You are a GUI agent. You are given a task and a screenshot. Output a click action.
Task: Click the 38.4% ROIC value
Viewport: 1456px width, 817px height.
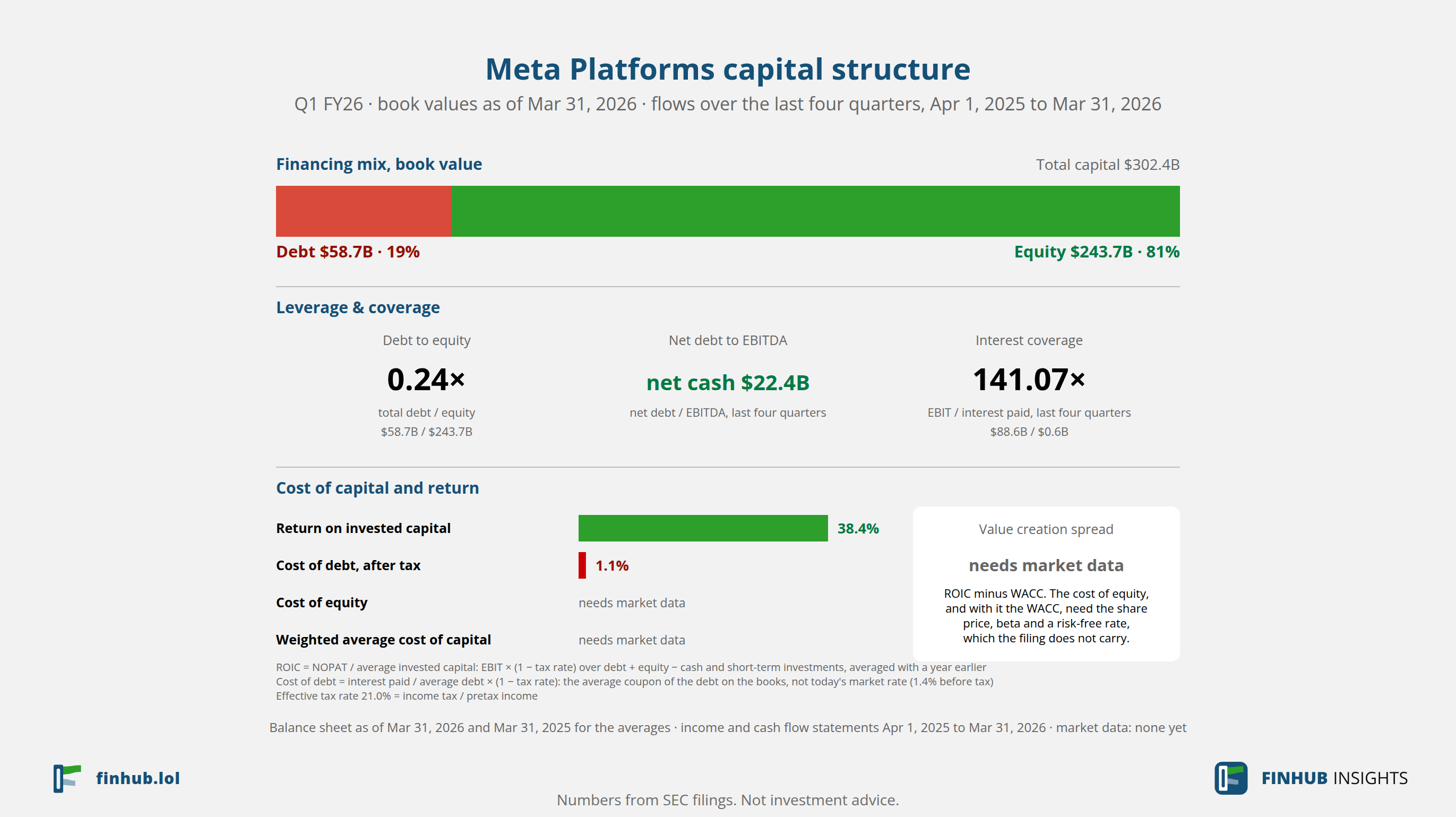tap(857, 528)
